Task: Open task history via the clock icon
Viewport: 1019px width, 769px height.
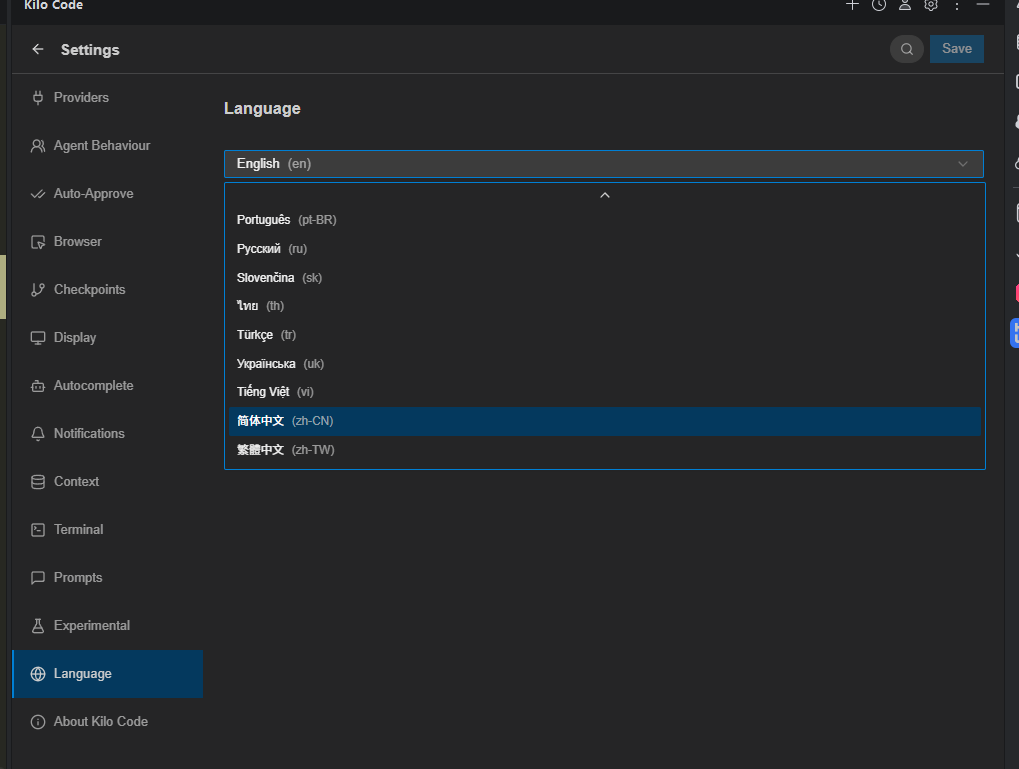Action: (878, 6)
